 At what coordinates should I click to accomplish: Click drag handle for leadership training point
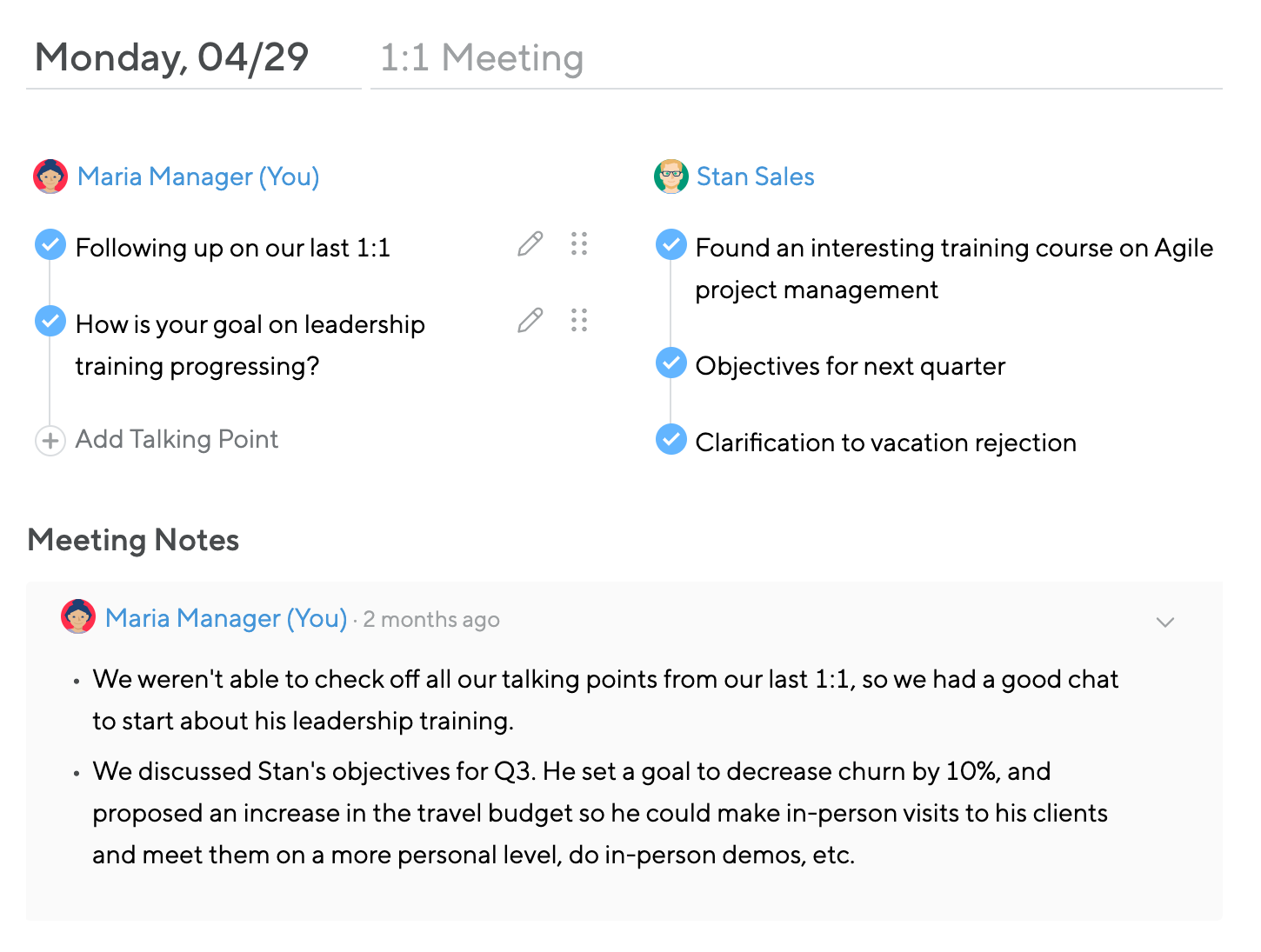pyautogui.click(x=579, y=321)
